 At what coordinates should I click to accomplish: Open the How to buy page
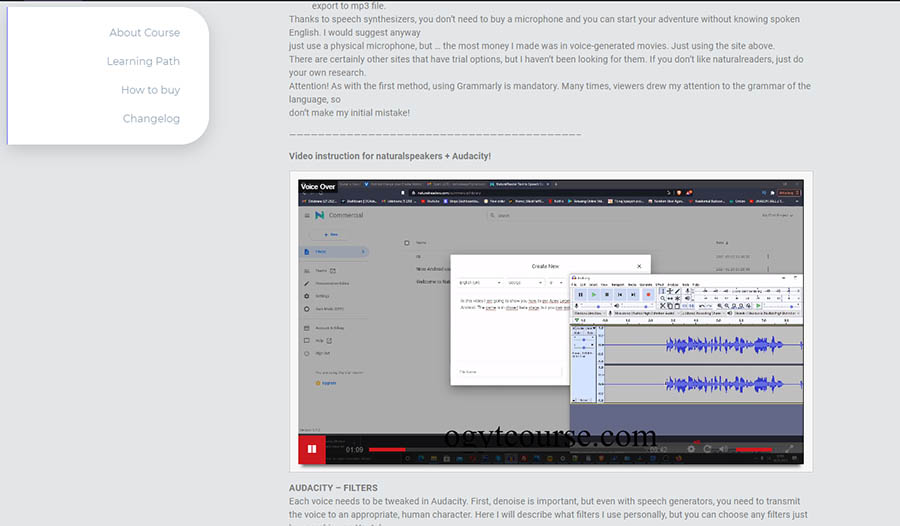pyautogui.click(x=150, y=90)
